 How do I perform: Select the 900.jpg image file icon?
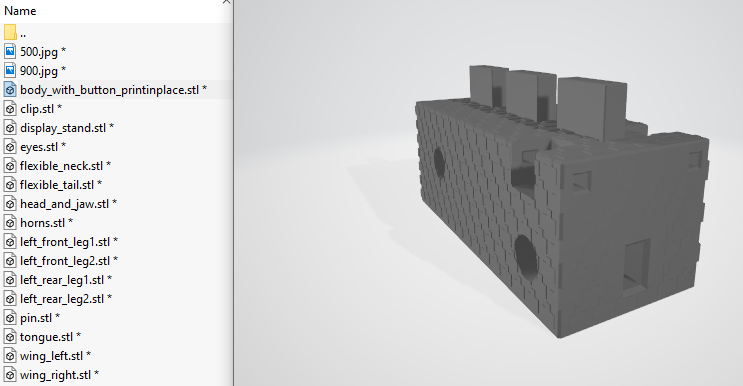point(10,70)
